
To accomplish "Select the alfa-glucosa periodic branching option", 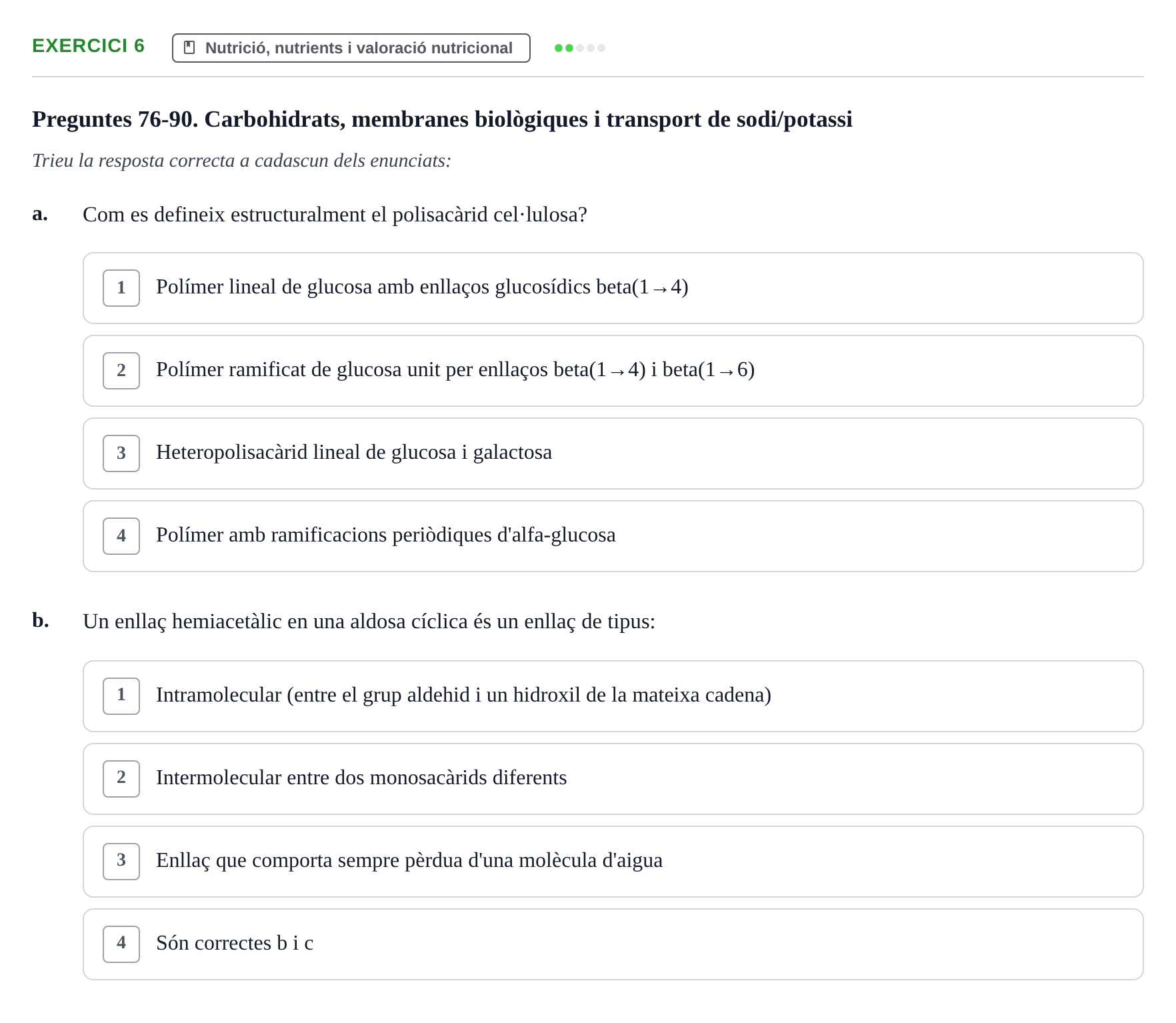I will click(613, 536).
